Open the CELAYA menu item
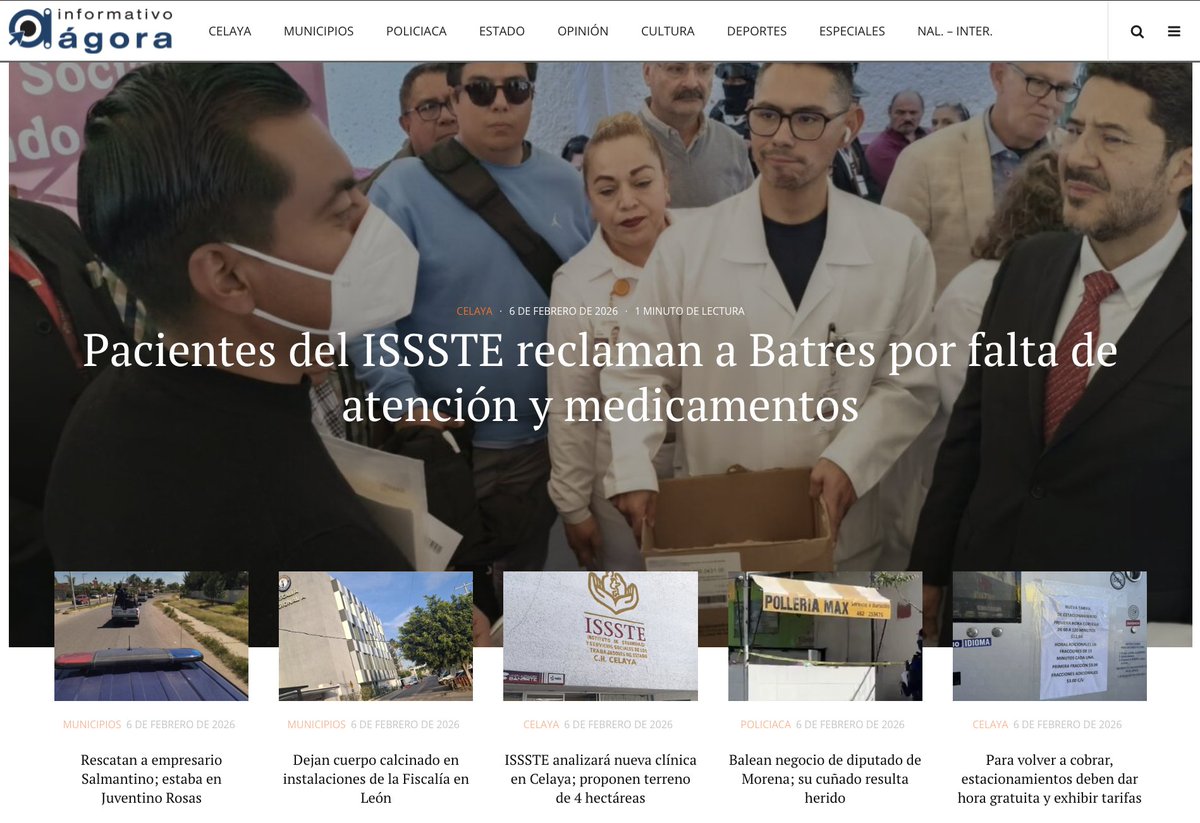Image resolution: width=1200 pixels, height=823 pixels. pos(230,31)
